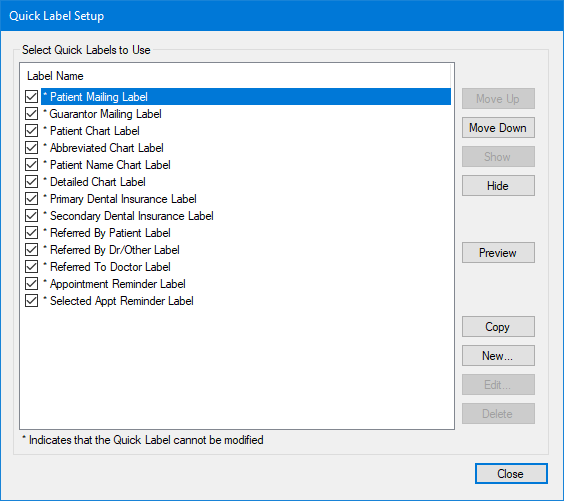
Task: Create a label with New... button
Action: 498,356
